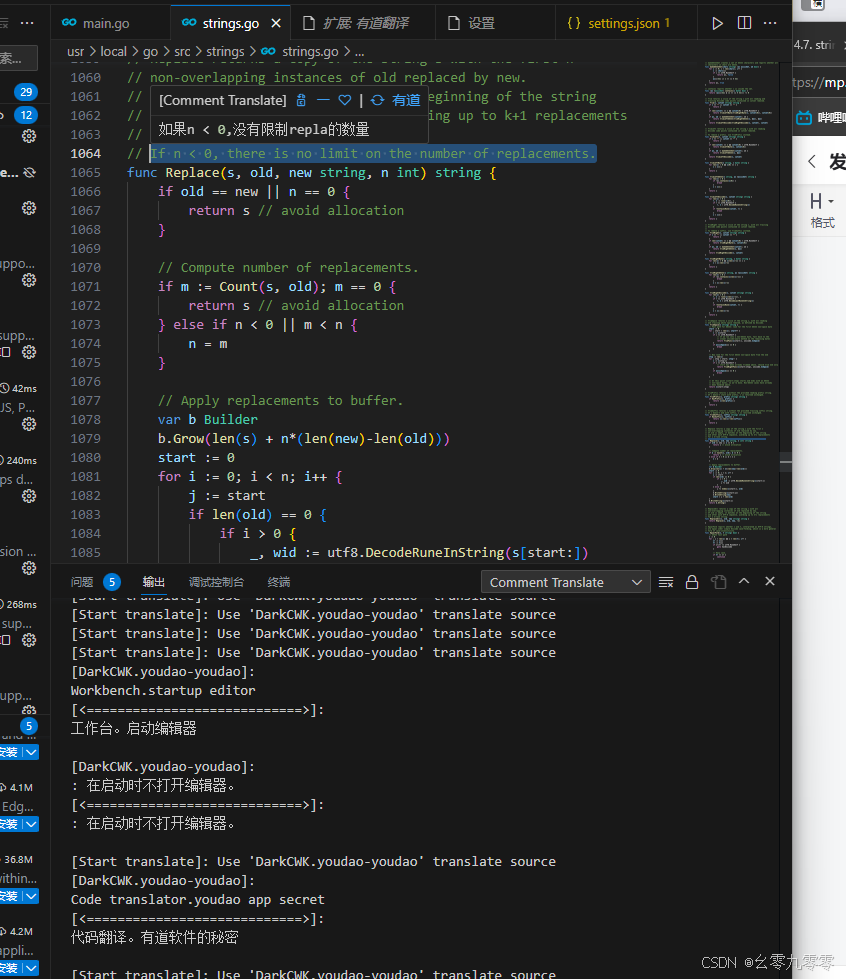Click 哔哩 bookmark icon in browser window
This screenshot has height=979, width=846.
pyautogui.click(x=804, y=117)
